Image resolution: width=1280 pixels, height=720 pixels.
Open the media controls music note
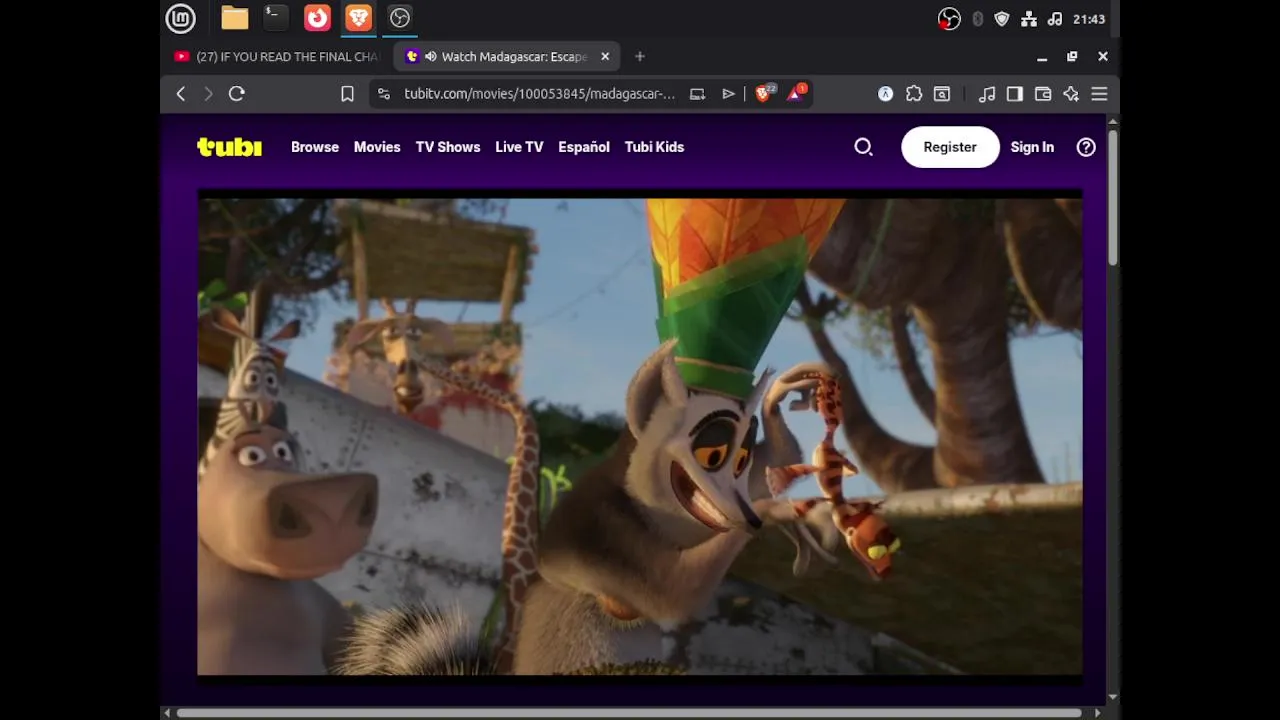coord(987,94)
